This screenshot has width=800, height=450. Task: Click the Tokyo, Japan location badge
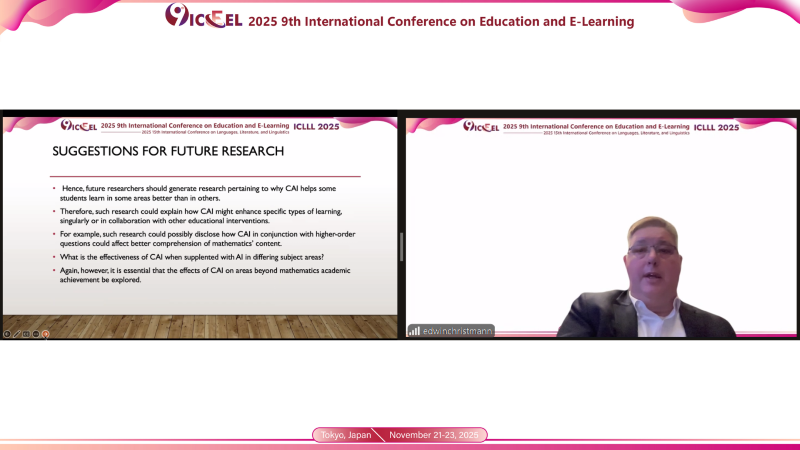tap(345, 435)
